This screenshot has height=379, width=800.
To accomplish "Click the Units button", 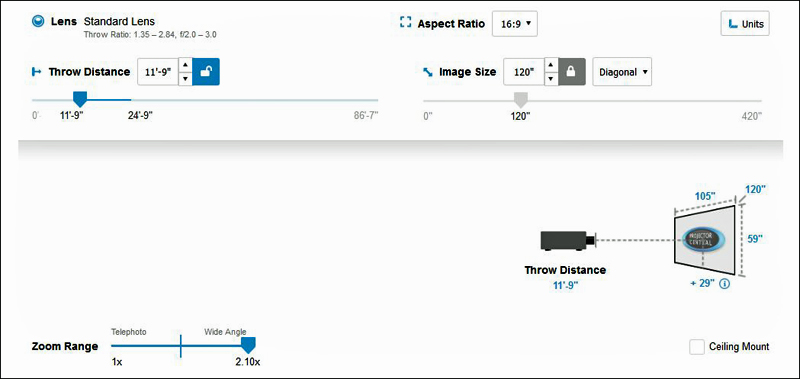I will point(745,23).
